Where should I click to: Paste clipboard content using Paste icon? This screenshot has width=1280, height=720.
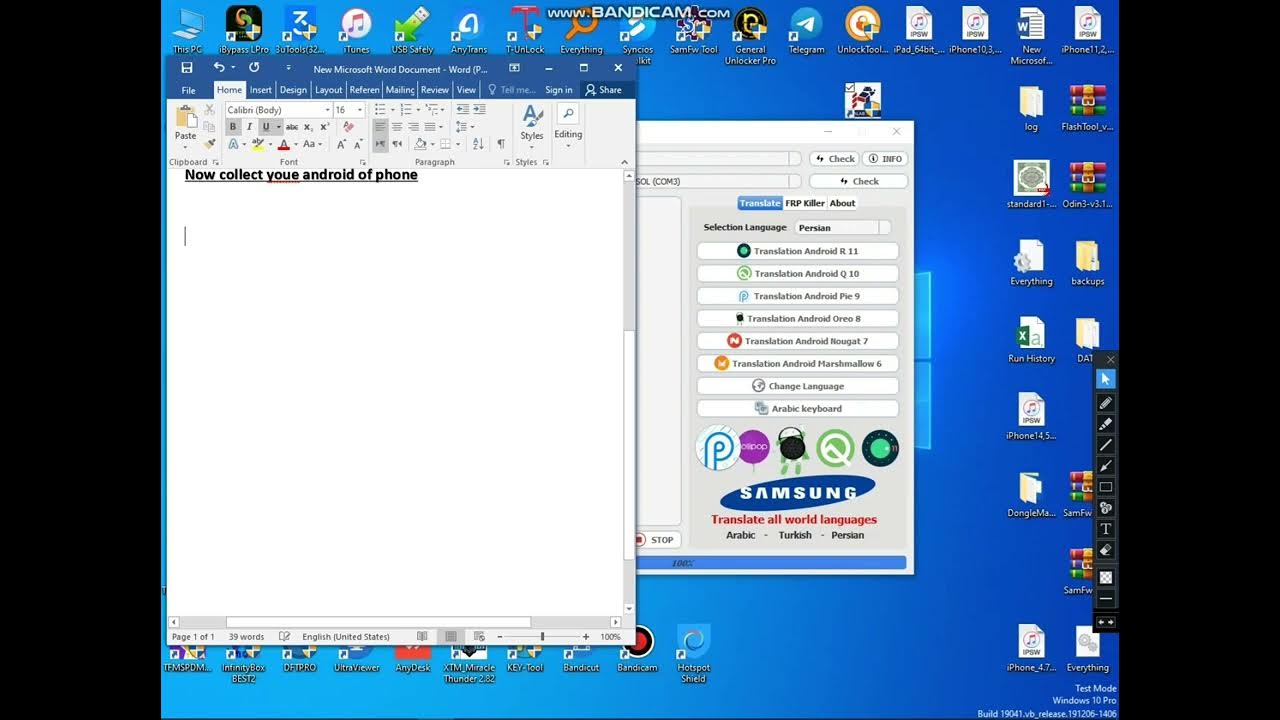coord(185,118)
